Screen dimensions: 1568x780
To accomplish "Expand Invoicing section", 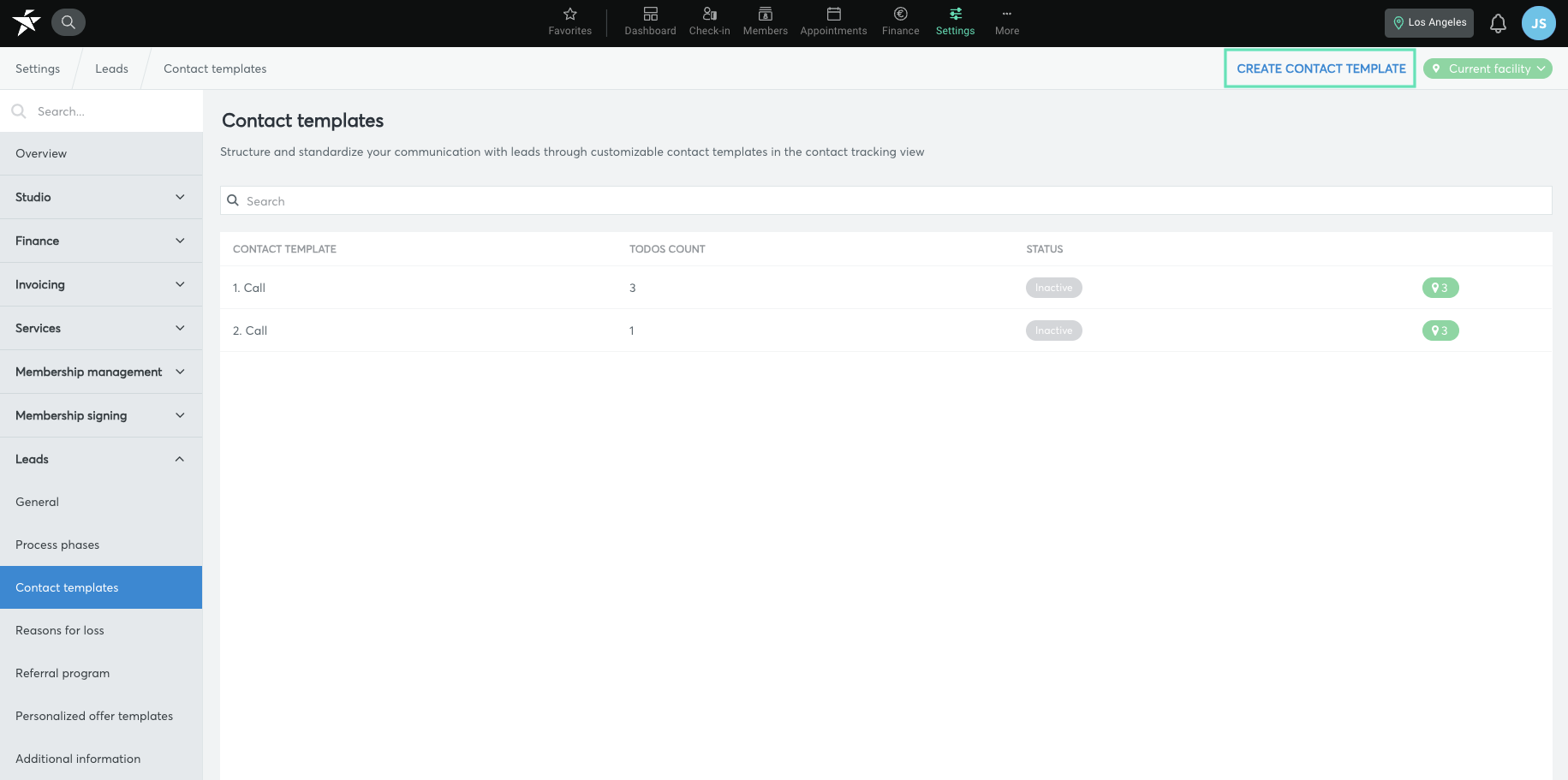I will coord(101,284).
